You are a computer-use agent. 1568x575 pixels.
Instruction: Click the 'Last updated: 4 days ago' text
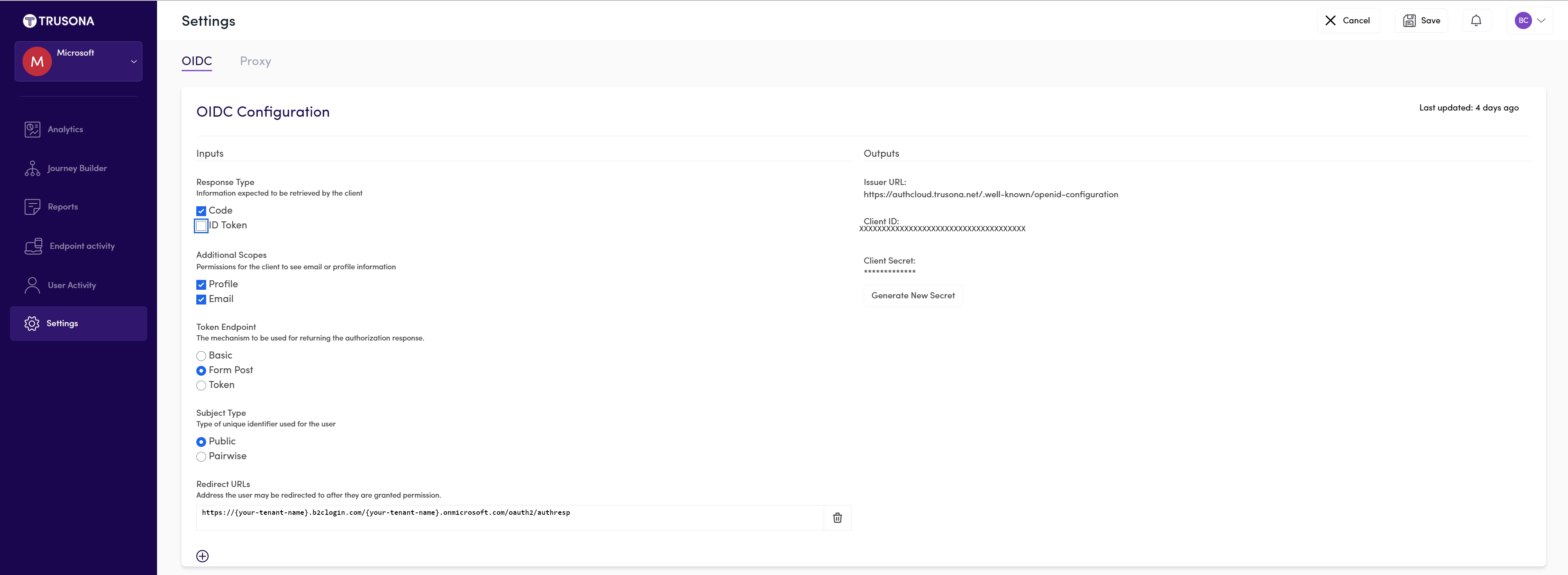(x=1469, y=108)
